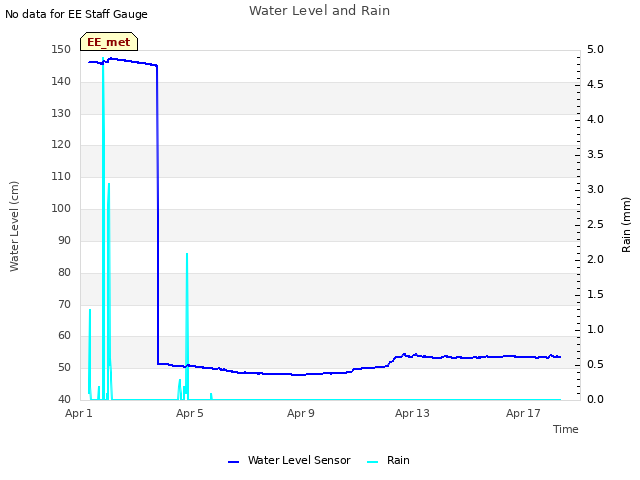The width and height of the screenshot is (640, 480).
Task: Click the rain spike peak near Apr 5
Action: 187,254
